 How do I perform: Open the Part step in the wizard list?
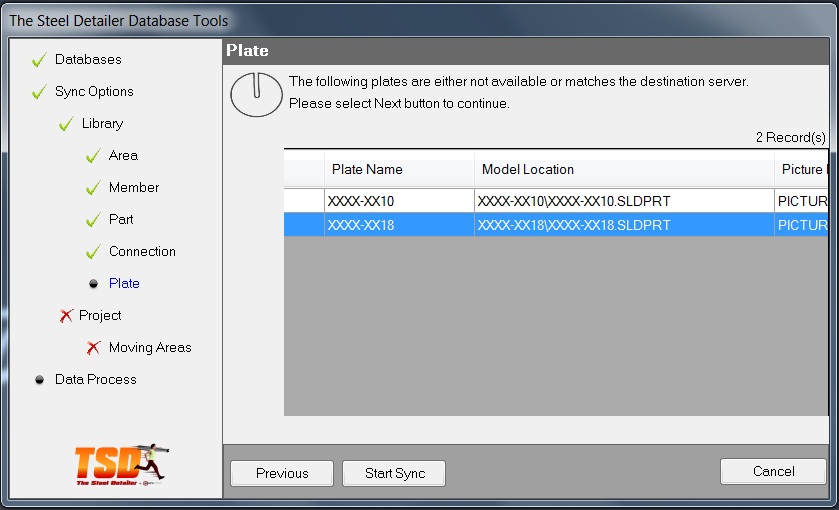pyautogui.click(x=121, y=220)
